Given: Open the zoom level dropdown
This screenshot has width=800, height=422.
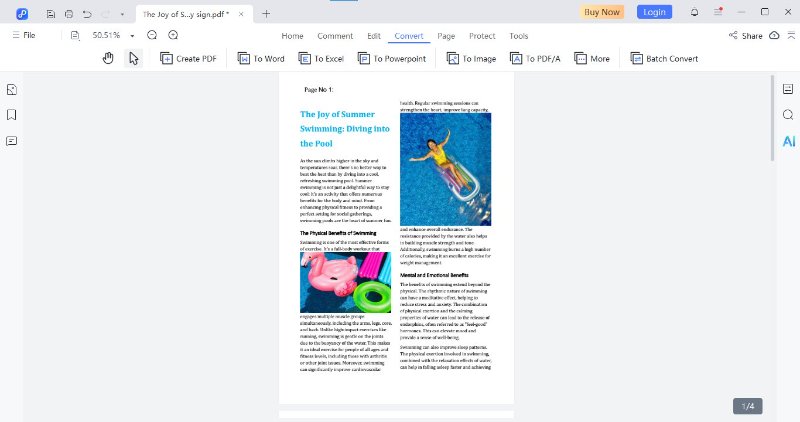Looking at the screenshot, I should 128,35.
